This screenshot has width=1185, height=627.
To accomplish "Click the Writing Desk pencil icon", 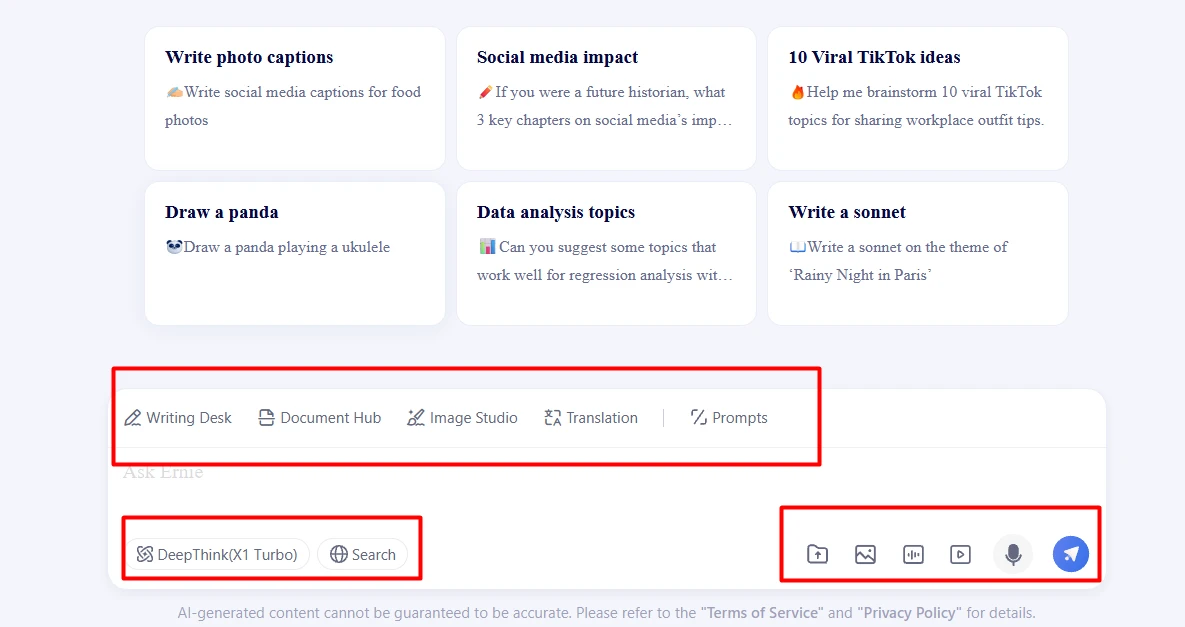I will coord(133,418).
